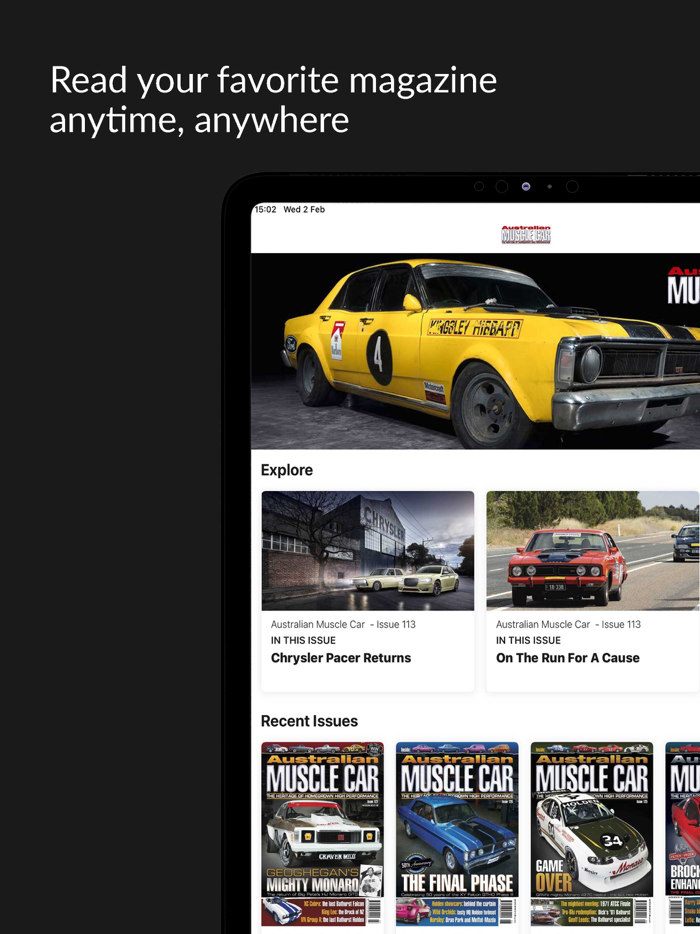Tap the Wed 2 Feb status bar date
The width and height of the screenshot is (700, 934).
[304, 209]
